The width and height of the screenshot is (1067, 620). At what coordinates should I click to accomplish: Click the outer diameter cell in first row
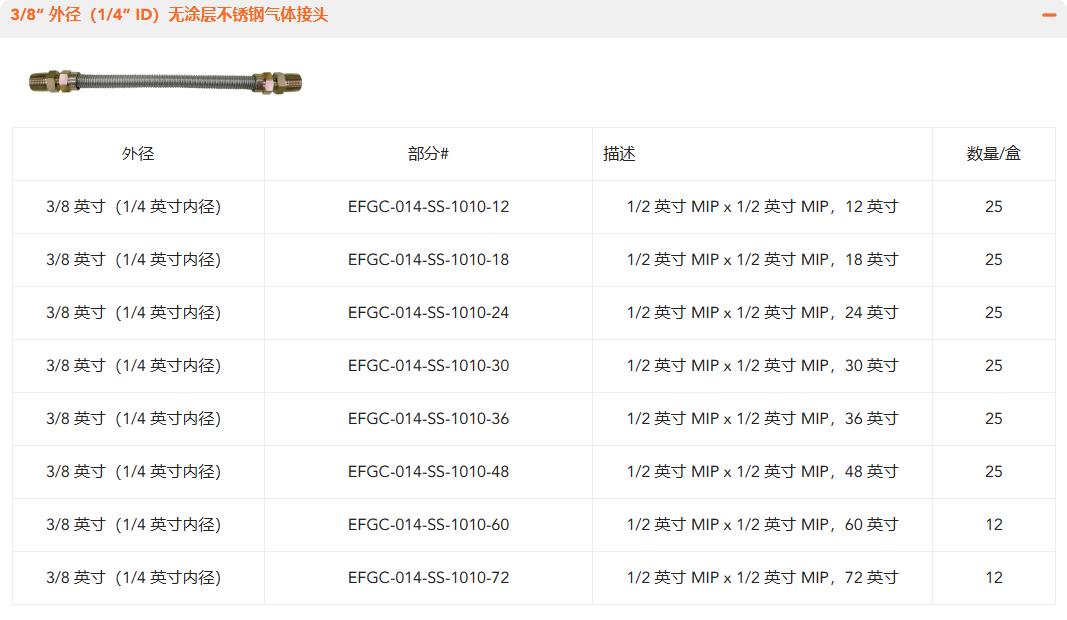(133, 207)
